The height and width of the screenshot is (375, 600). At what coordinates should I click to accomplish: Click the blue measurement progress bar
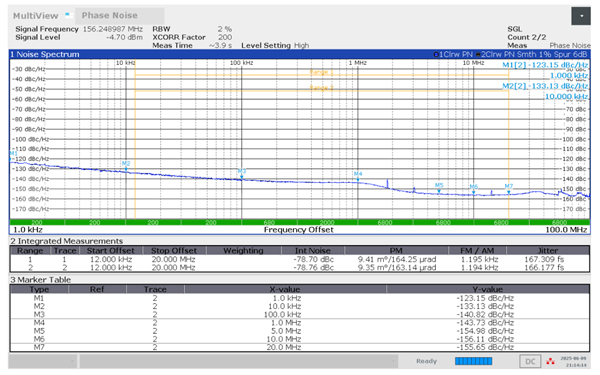(473, 361)
